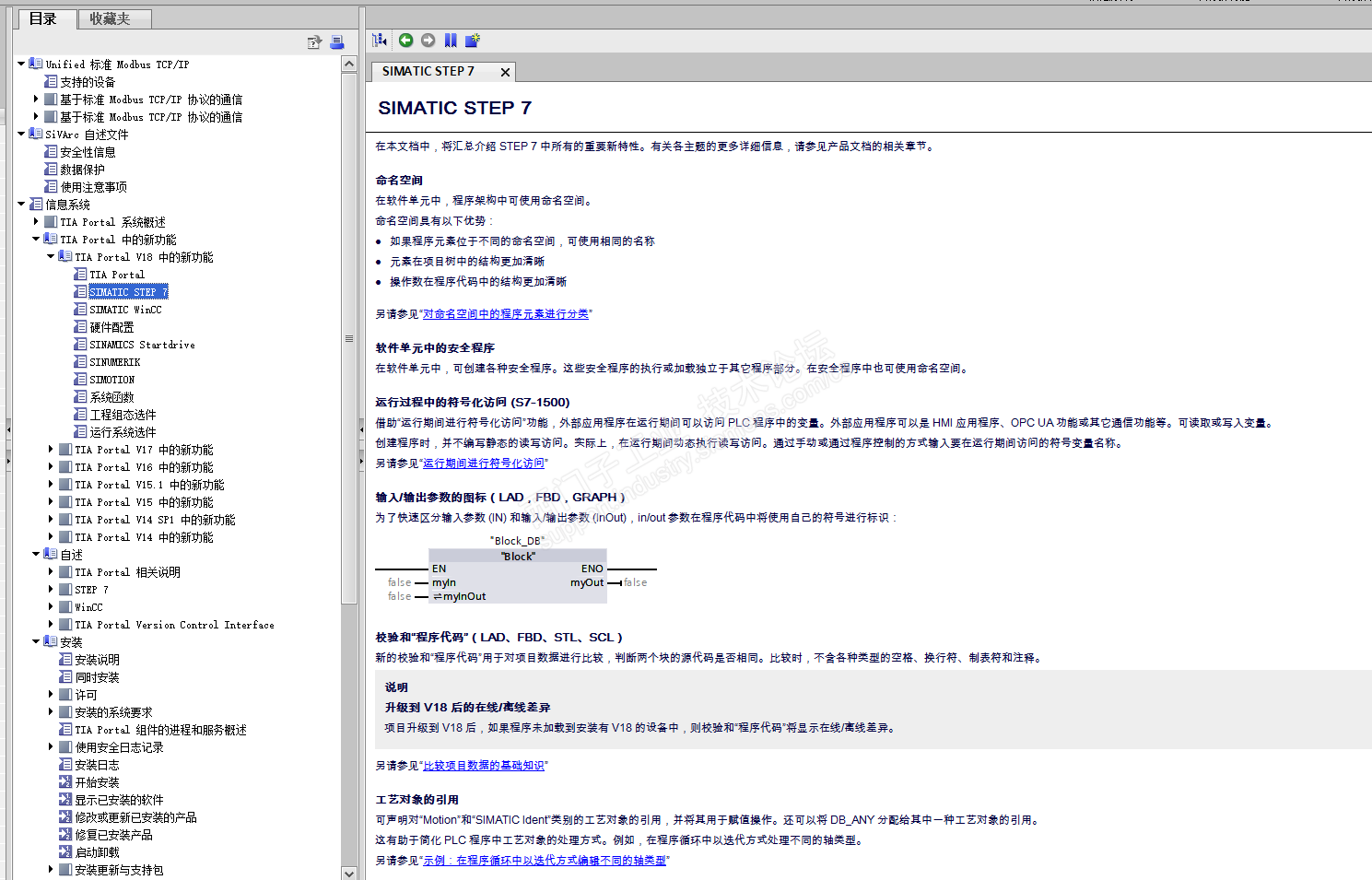Open the 显示已安装的软件 topic
This screenshot has width=1372, height=880.
click(x=119, y=800)
